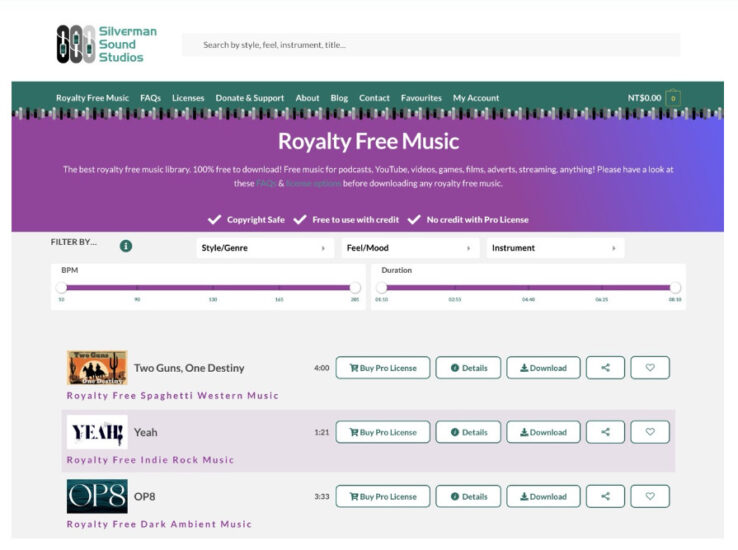Favourite the Two Guns, One Destiny track

650,368
